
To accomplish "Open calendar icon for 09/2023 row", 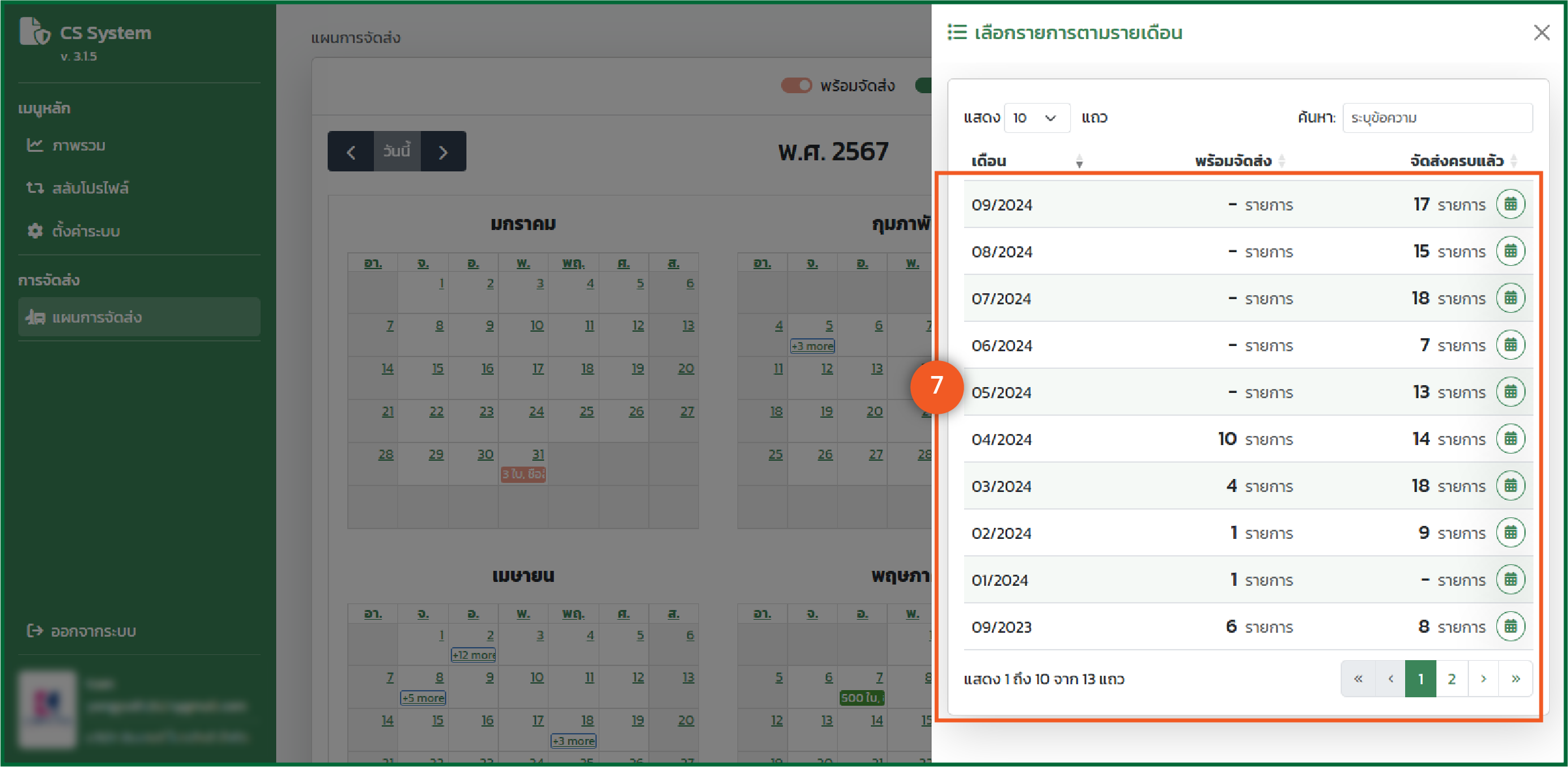I will 1510,627.
